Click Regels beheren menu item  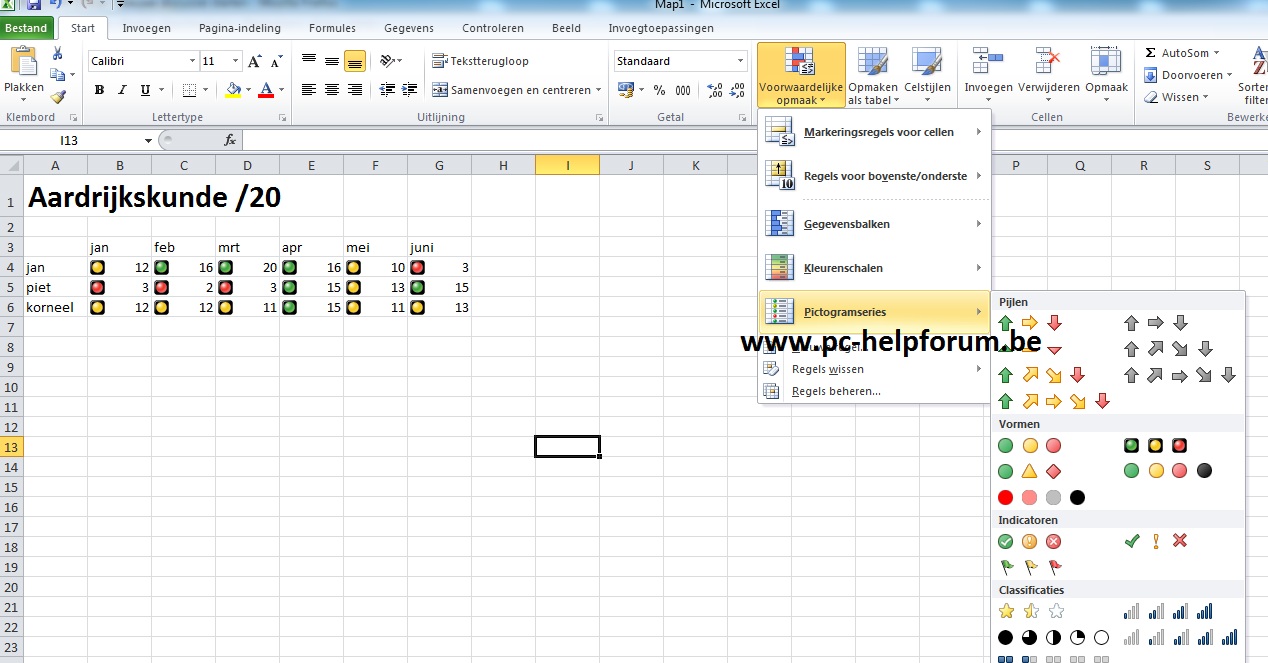click(874, 391)
